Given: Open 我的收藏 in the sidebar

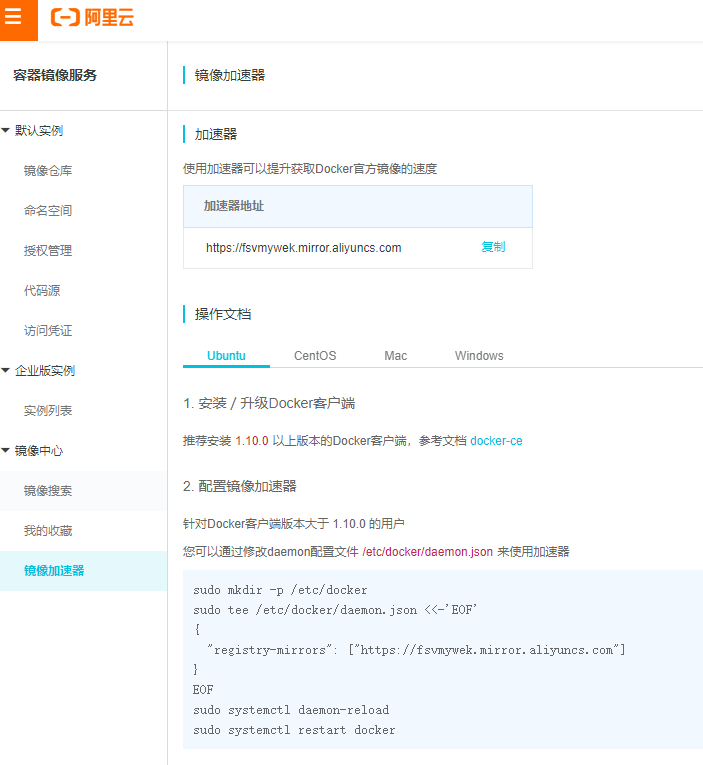Looking at the screenshot, I should point(48,531).
